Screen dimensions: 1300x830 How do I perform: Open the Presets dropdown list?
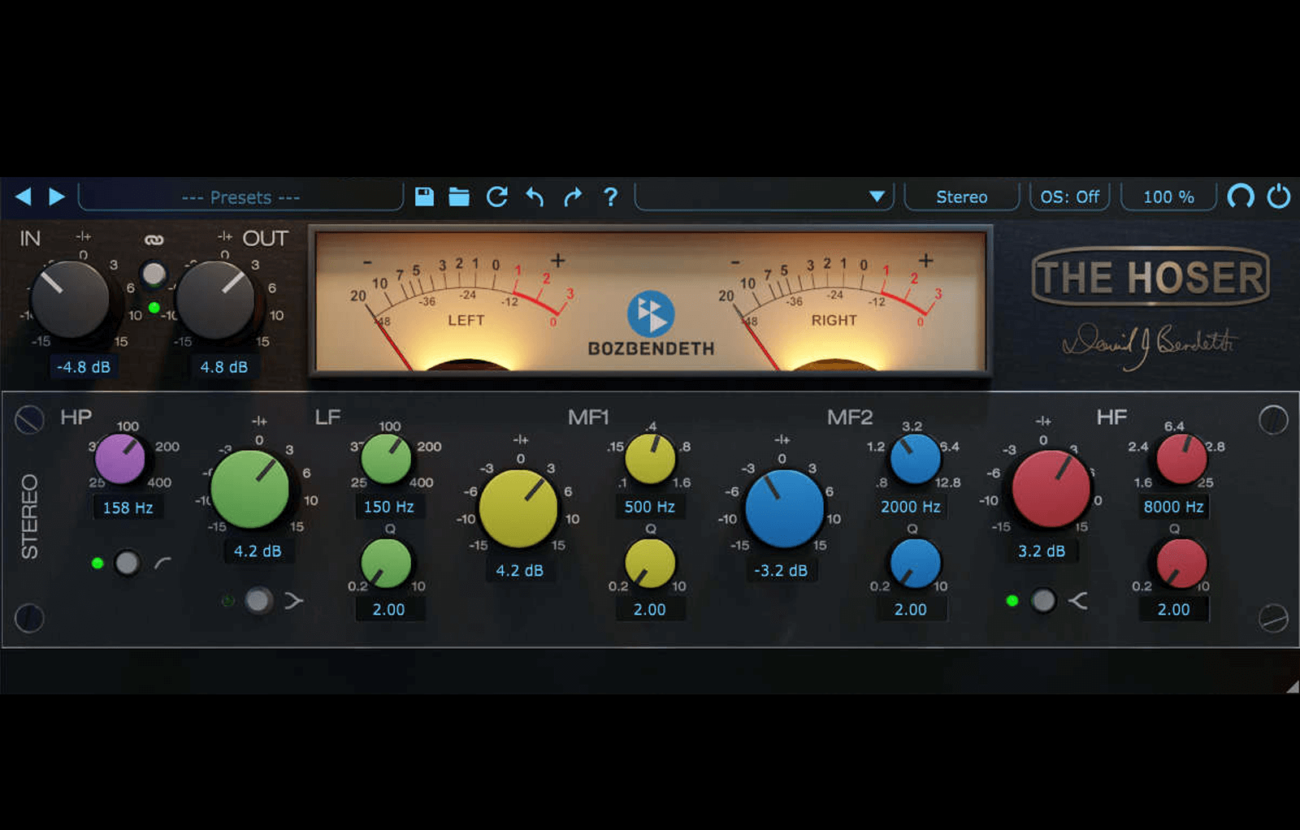[x=240, y=197]
